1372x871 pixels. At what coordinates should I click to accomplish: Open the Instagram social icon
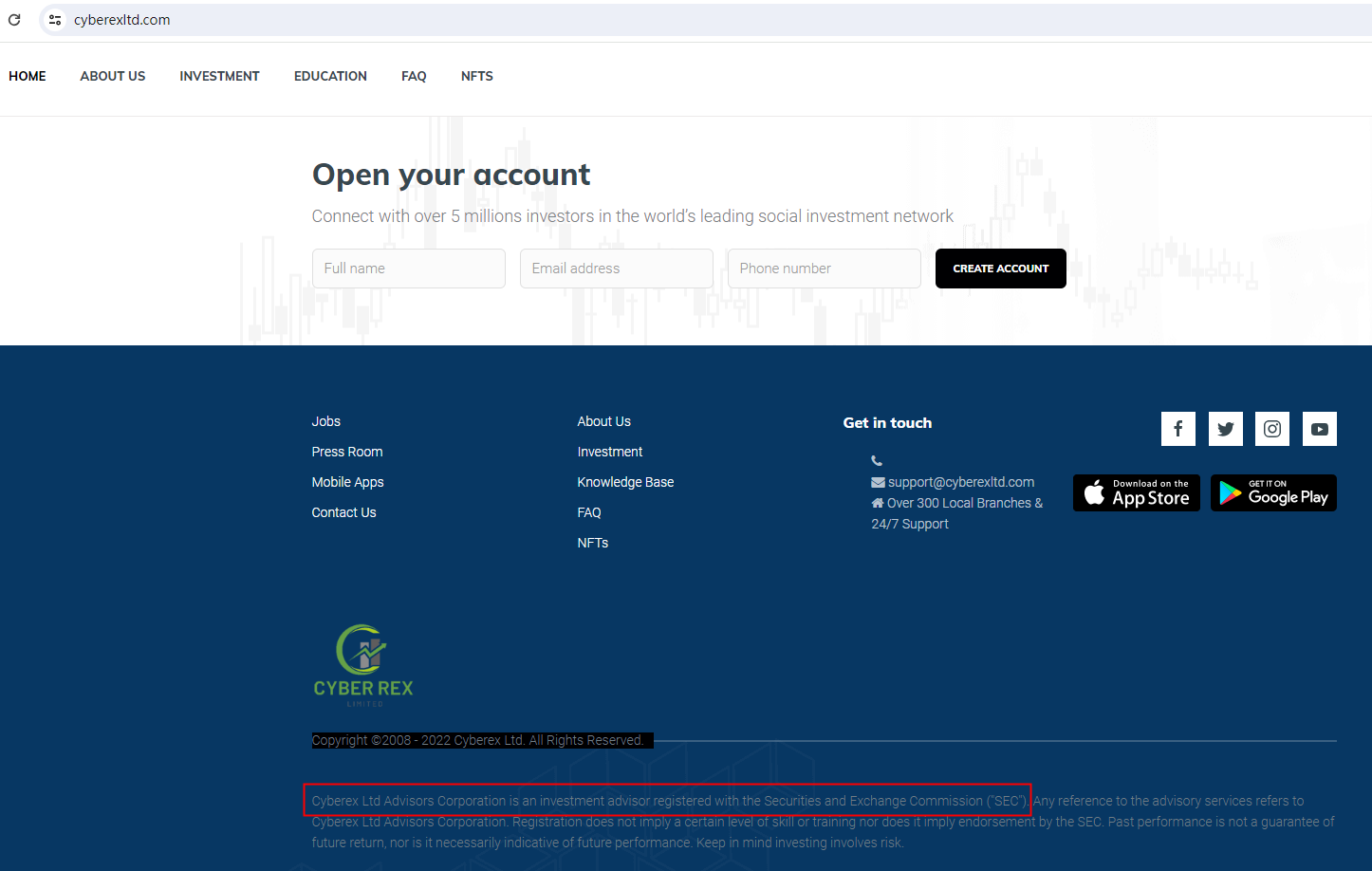(x=1272, y=429)
